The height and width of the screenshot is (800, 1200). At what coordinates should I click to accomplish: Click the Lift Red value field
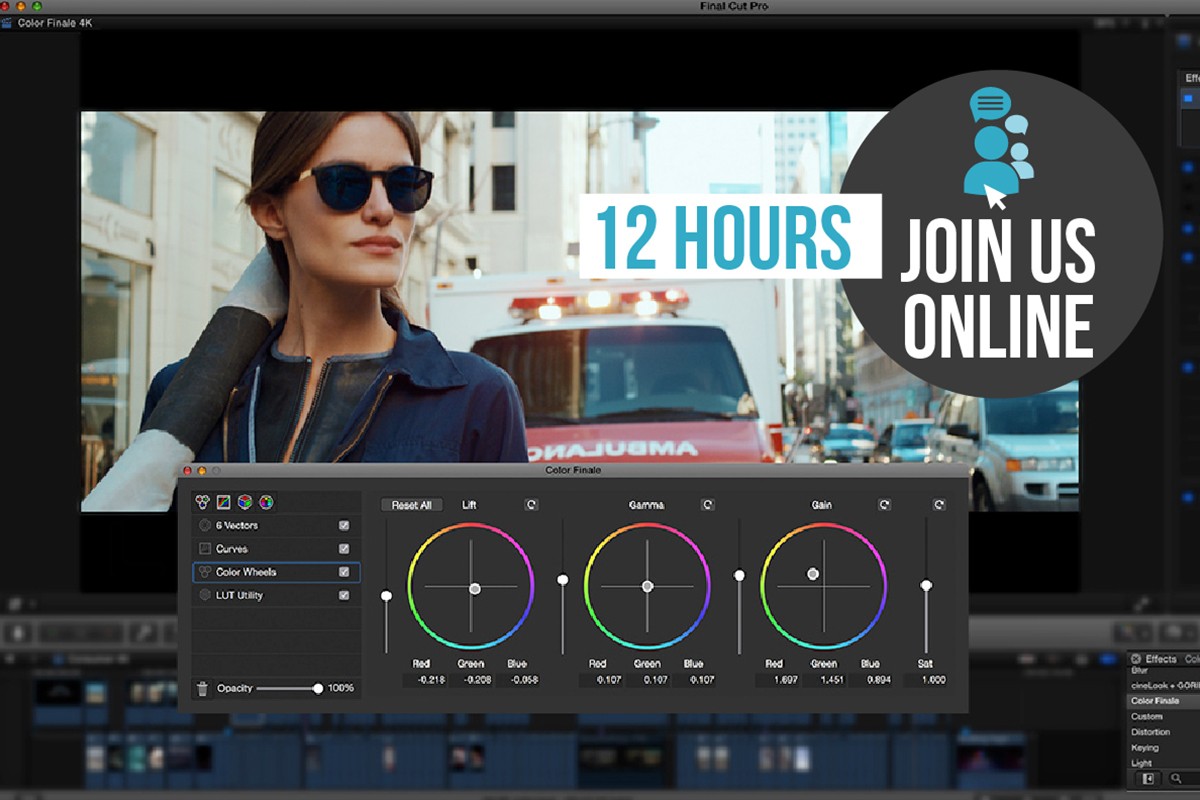[x=424, y=680]
